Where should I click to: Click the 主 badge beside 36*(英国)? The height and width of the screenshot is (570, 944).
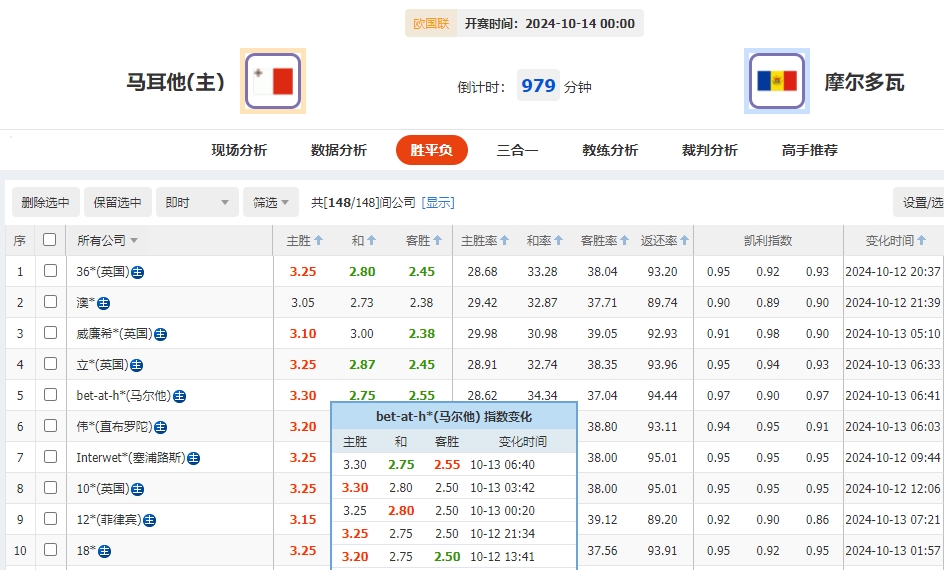[137, 272]
